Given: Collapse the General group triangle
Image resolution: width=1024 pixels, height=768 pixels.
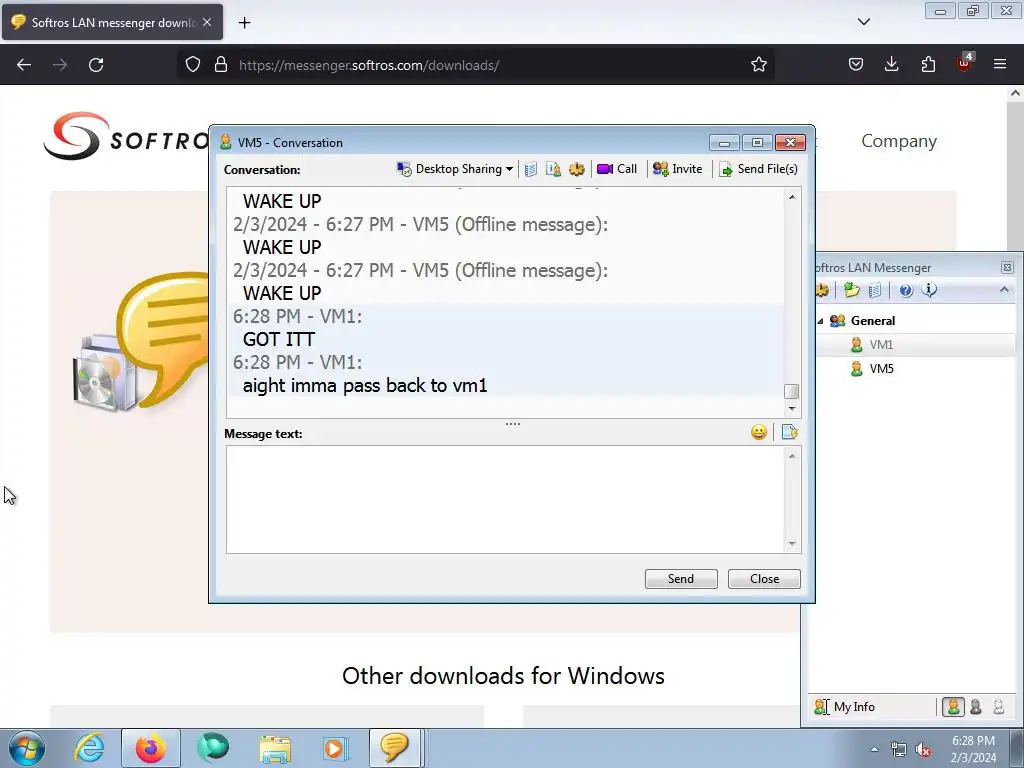Looking at the screenshot, I should pos(820,321).
